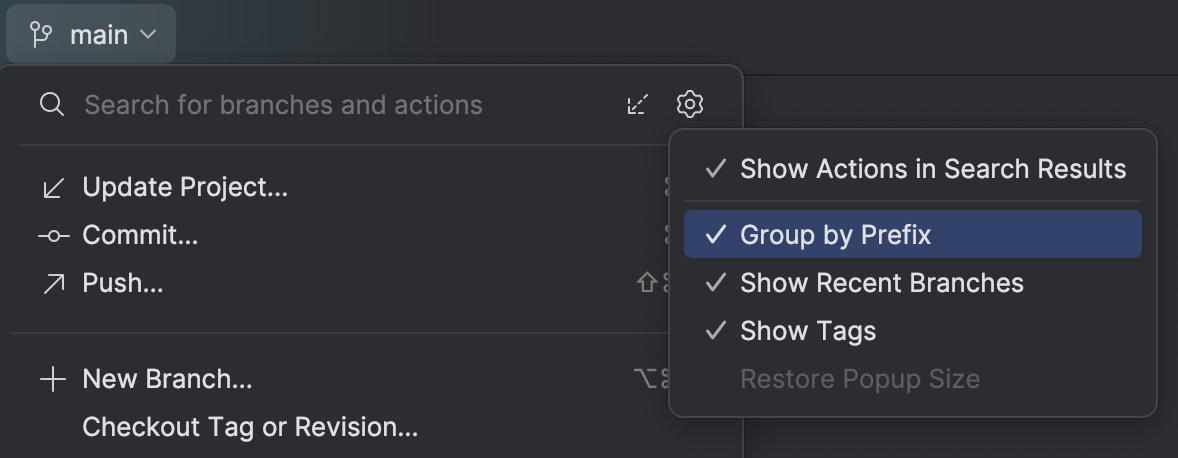Choose New Branch... option
Viewport: 1178px width, 458px height.
coord(167,379)
